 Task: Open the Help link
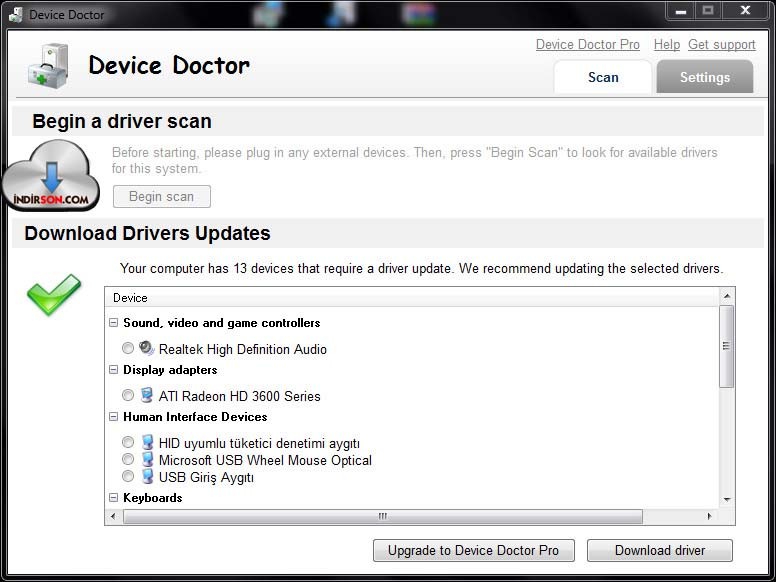[x=667, y=45]
